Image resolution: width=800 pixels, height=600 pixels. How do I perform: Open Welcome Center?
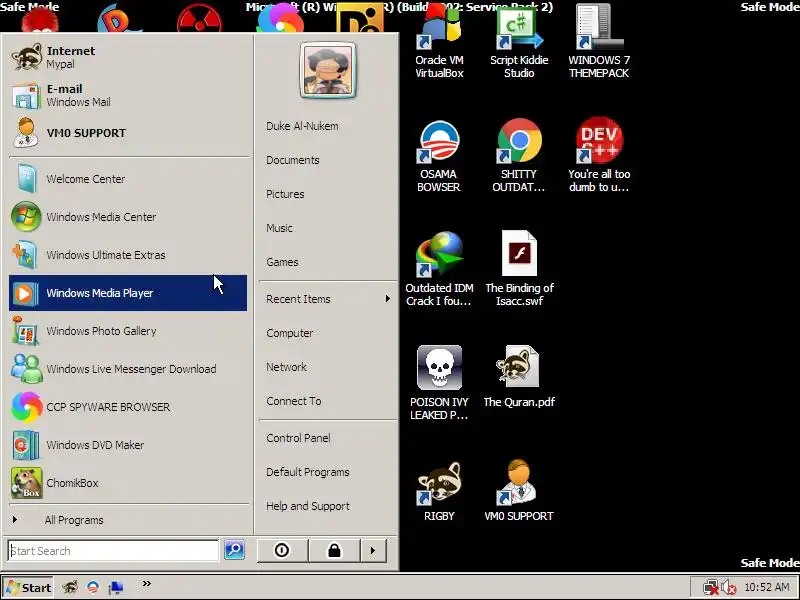click(128, 179)
